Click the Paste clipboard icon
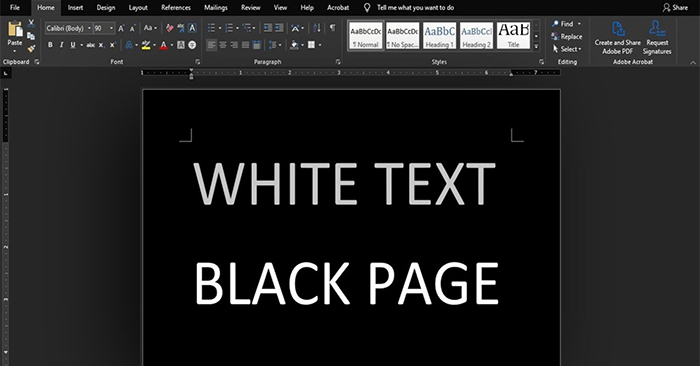The width and height of the screenshot is (700, 366). [15, 29]
